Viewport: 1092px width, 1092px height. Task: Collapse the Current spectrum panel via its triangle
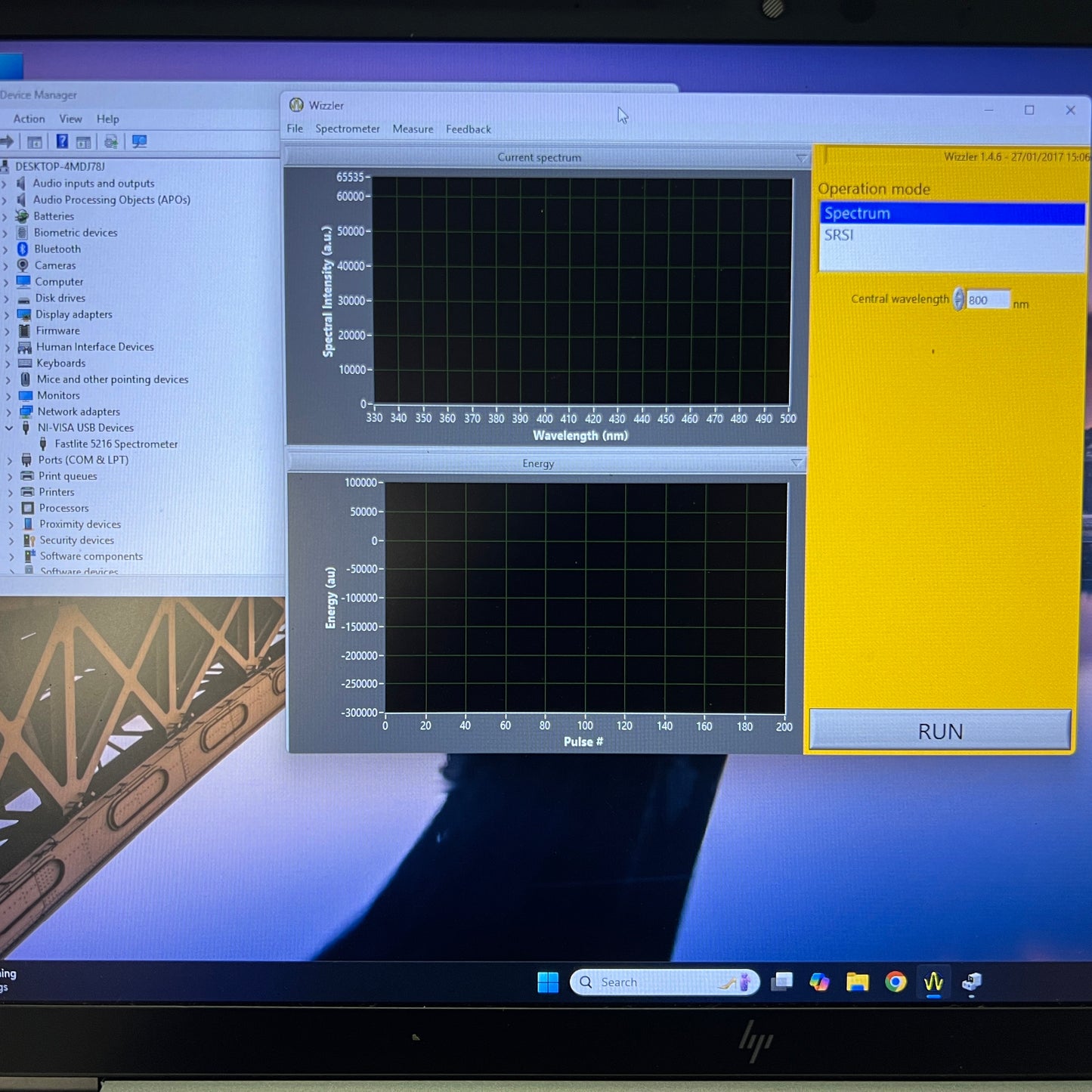point(802,159)
